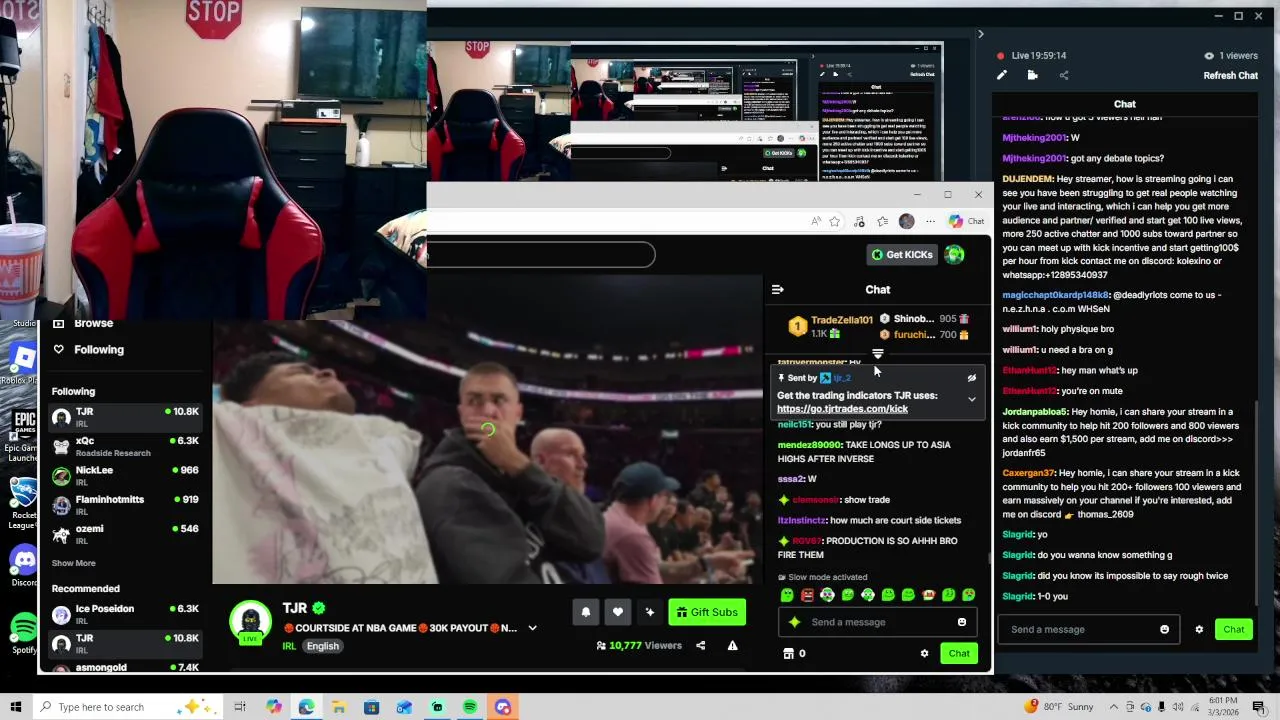This screenshot has height=720, width=1280.
Task: Expand the pinned message chevron
Action: click(x=971, y=400)
